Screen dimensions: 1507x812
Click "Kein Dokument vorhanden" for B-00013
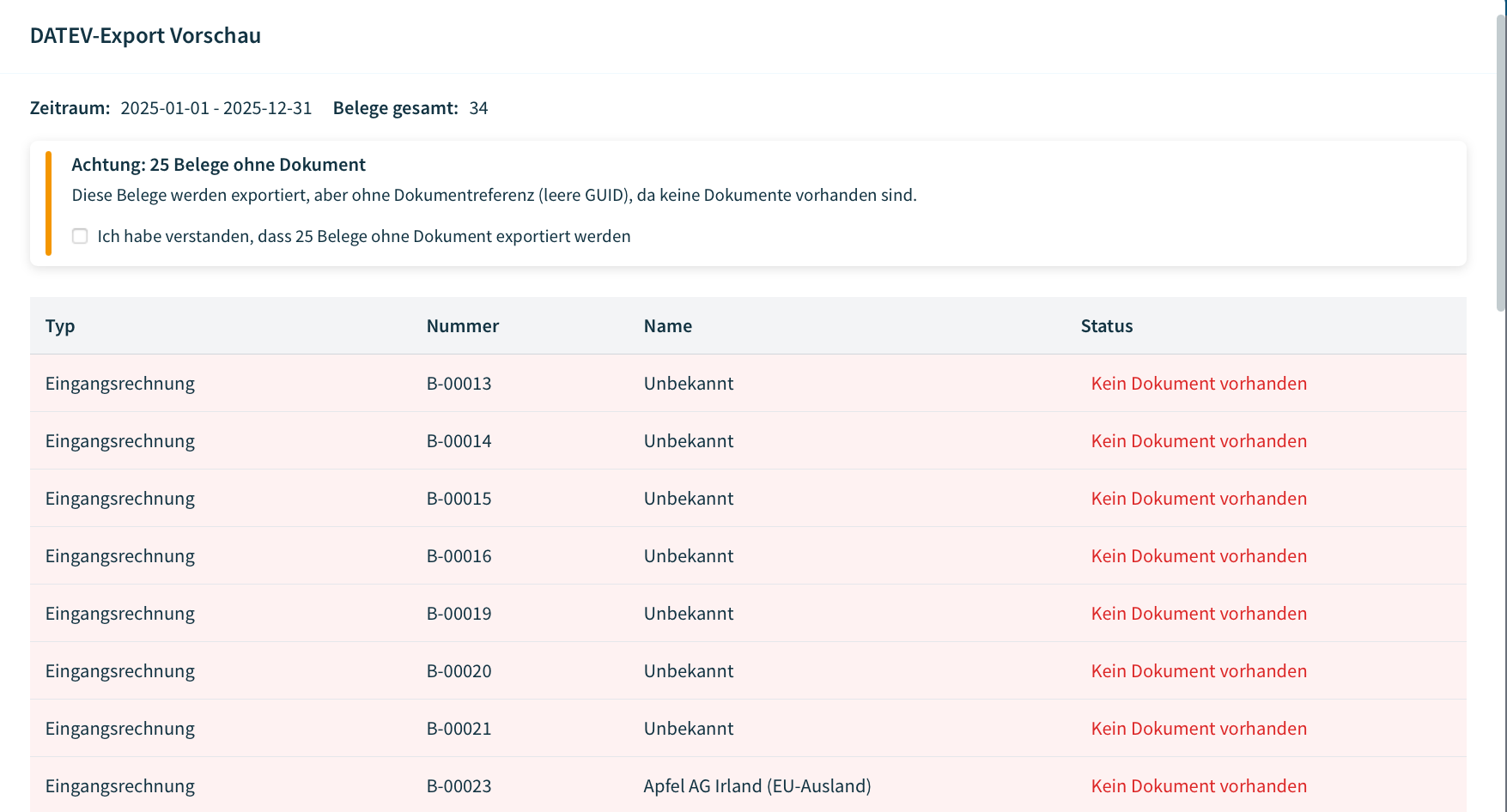(1199, 383)
